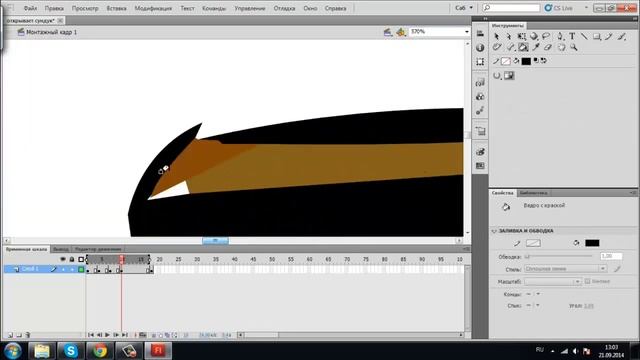Select the Bone tool

[510, 47]
